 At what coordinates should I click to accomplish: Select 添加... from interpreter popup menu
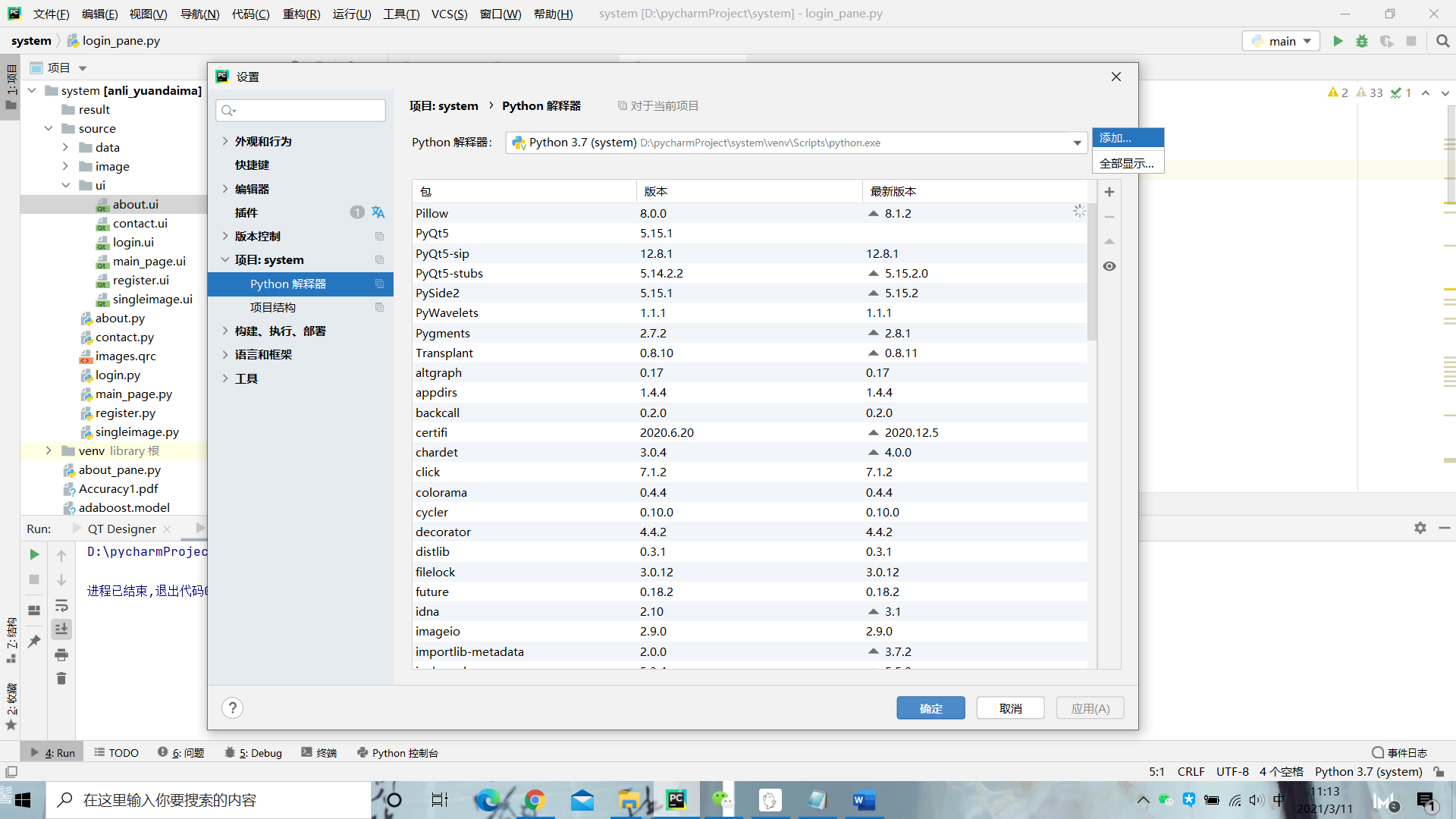[1127, 137]
